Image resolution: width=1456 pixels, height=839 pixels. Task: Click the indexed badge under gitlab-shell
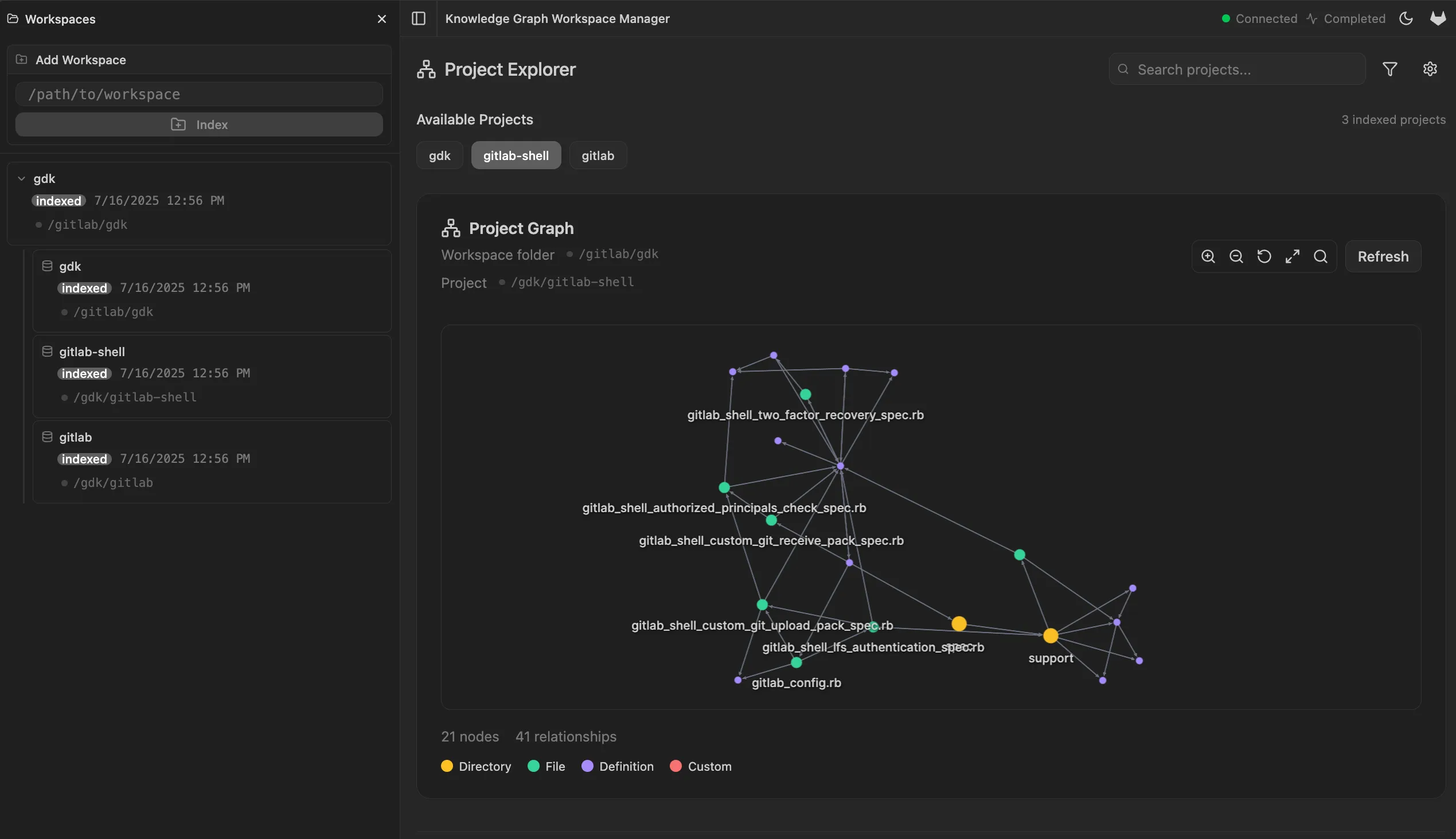(x=84, y=373)
